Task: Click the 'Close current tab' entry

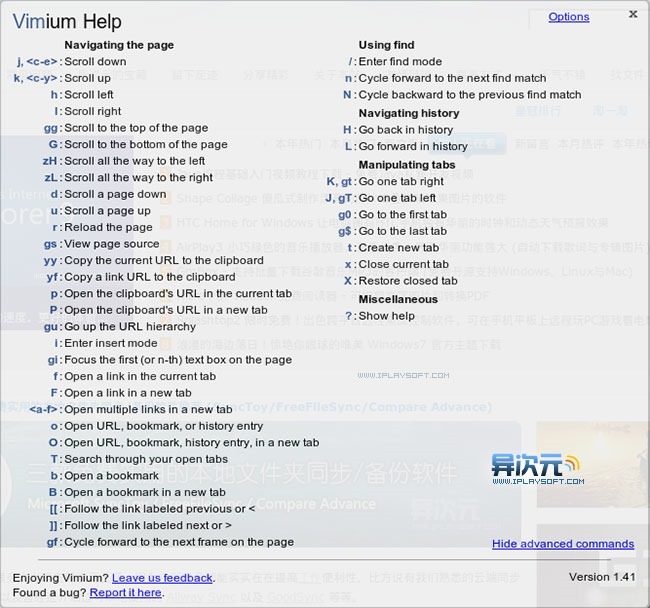Action: pos(403,265)
